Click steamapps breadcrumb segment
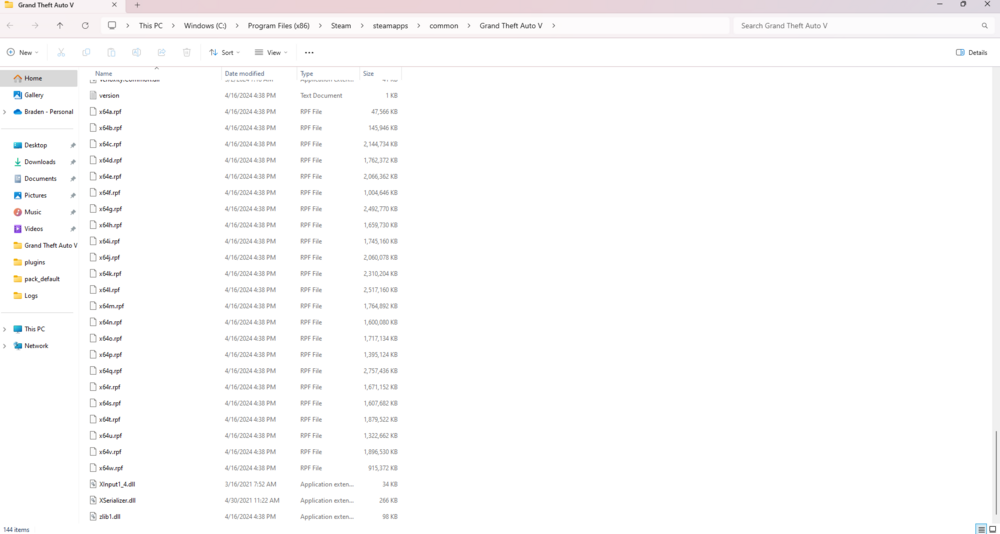Screen dimensions: 1000x534 pyautogui.click(x=390, y=26)
